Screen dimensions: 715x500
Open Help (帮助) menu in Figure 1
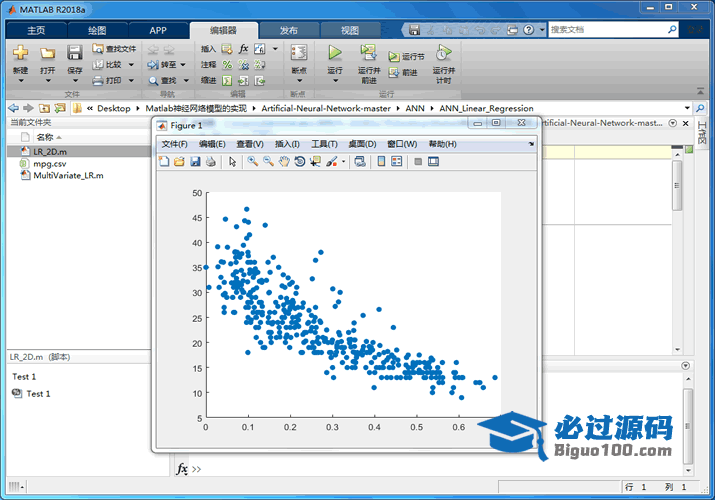click(x=442, y=144)
